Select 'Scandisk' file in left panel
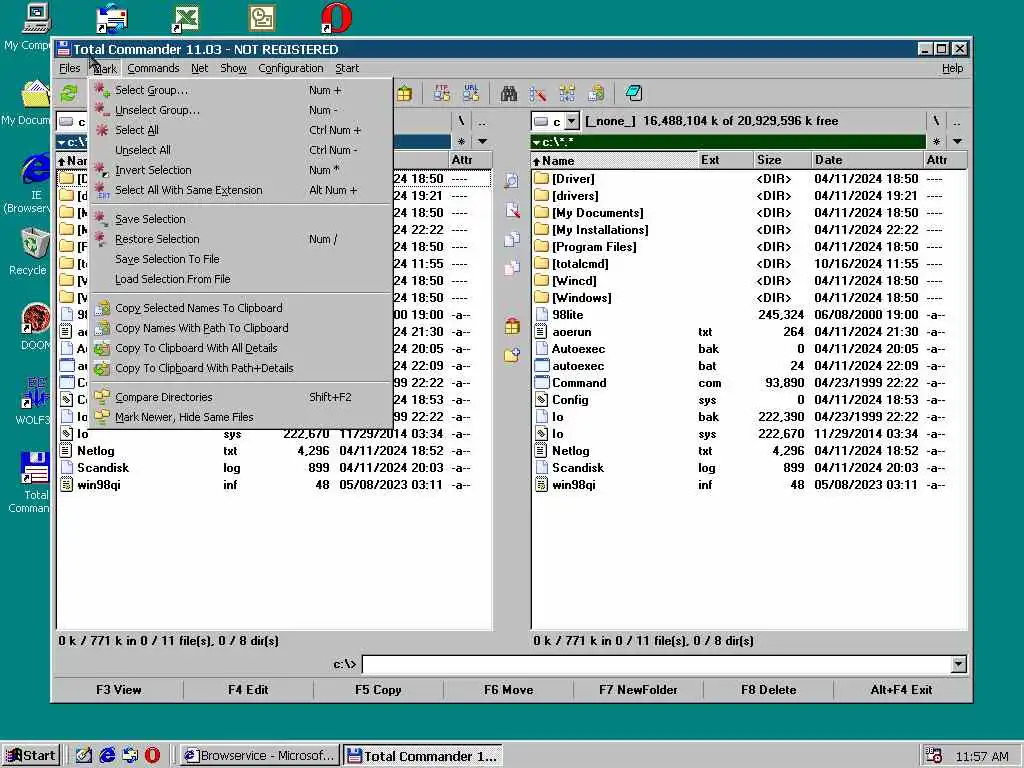 tap(103, 468)
